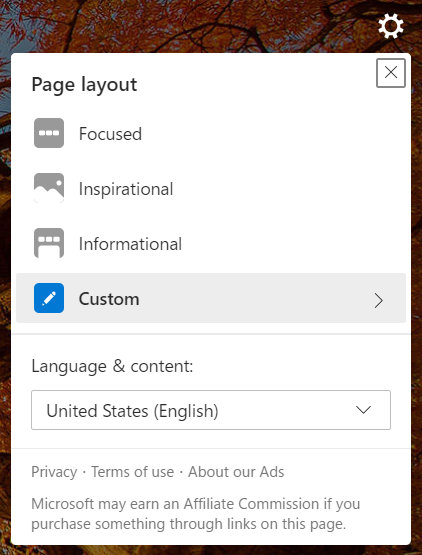Open the Language & content dropdown

coord(211,410)
